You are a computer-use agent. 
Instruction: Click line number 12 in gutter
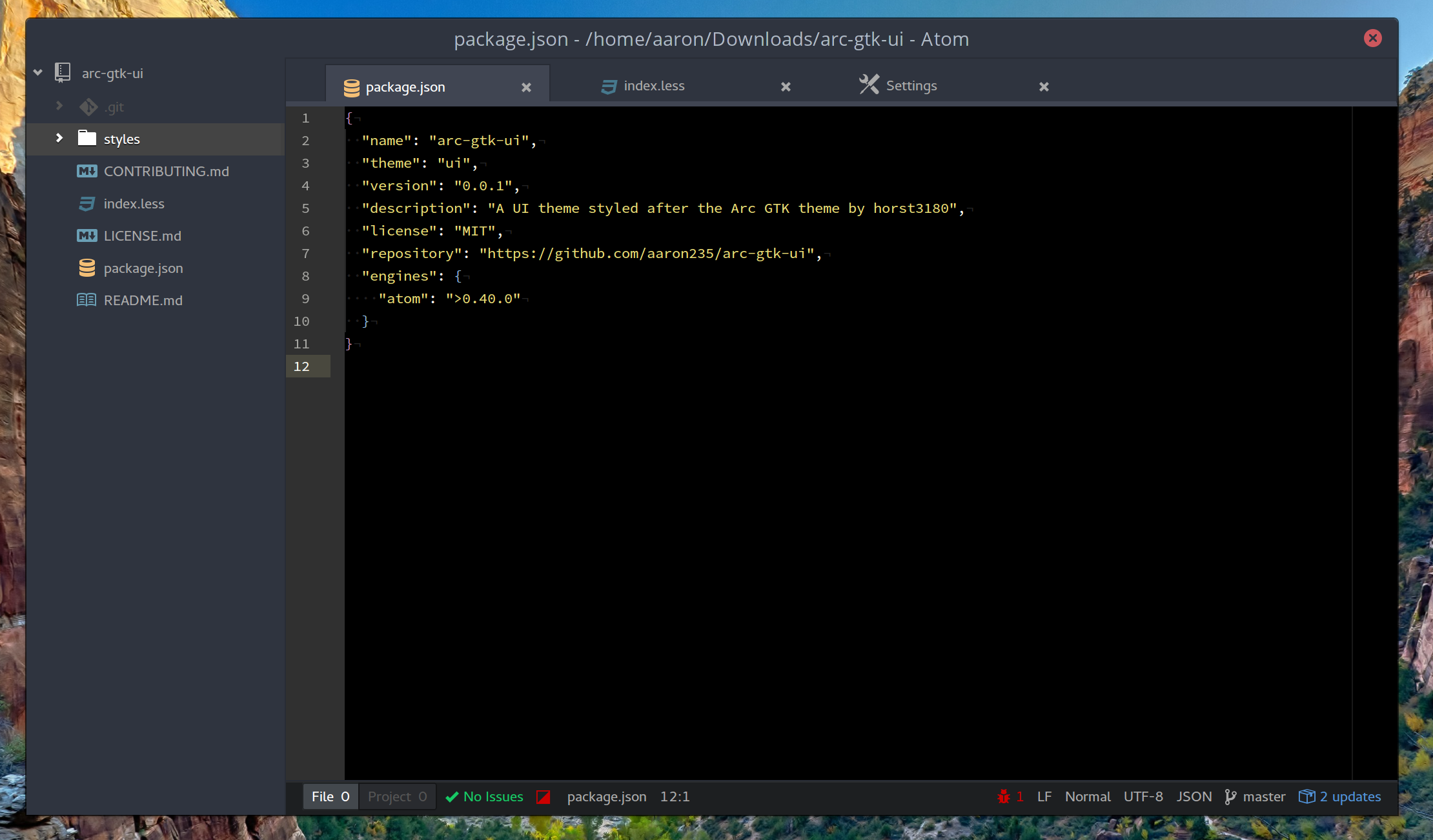pos(301,366)
